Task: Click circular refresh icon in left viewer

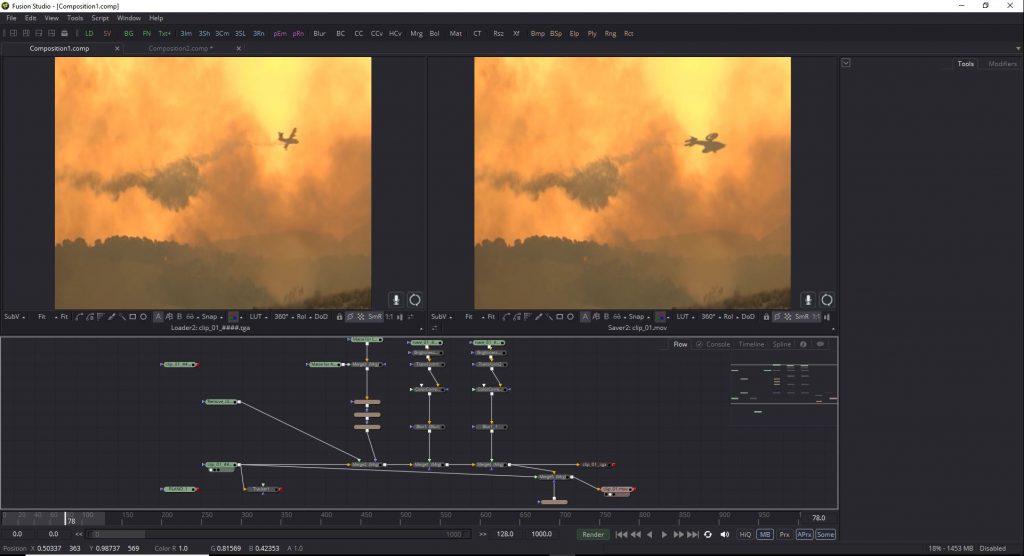Action: tap(415, 300)
